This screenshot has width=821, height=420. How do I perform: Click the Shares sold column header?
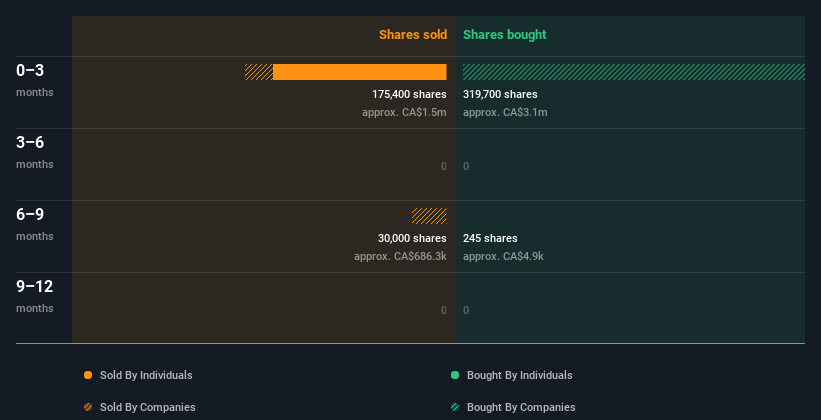(413, 35)
